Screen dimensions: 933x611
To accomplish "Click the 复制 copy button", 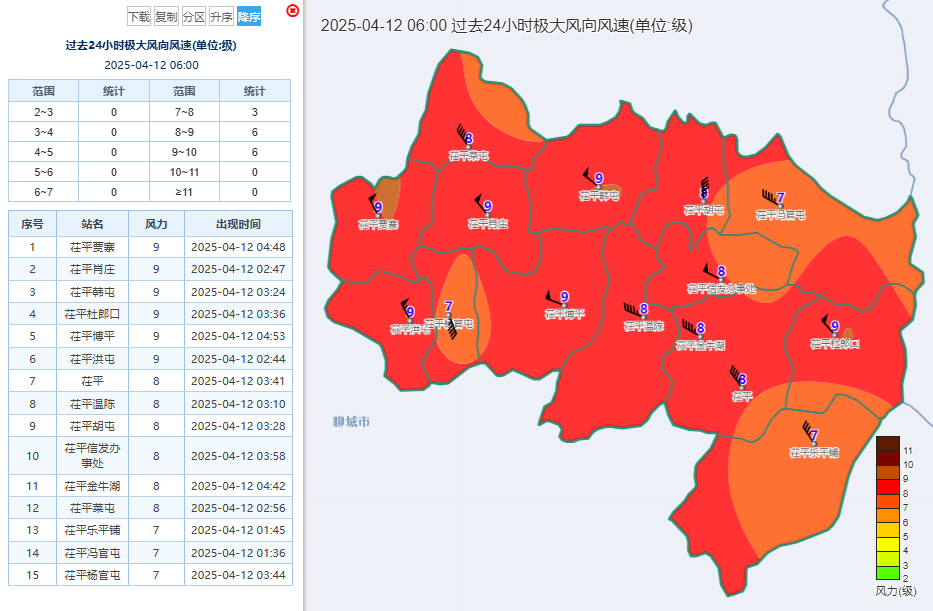I will pos(166,17).
